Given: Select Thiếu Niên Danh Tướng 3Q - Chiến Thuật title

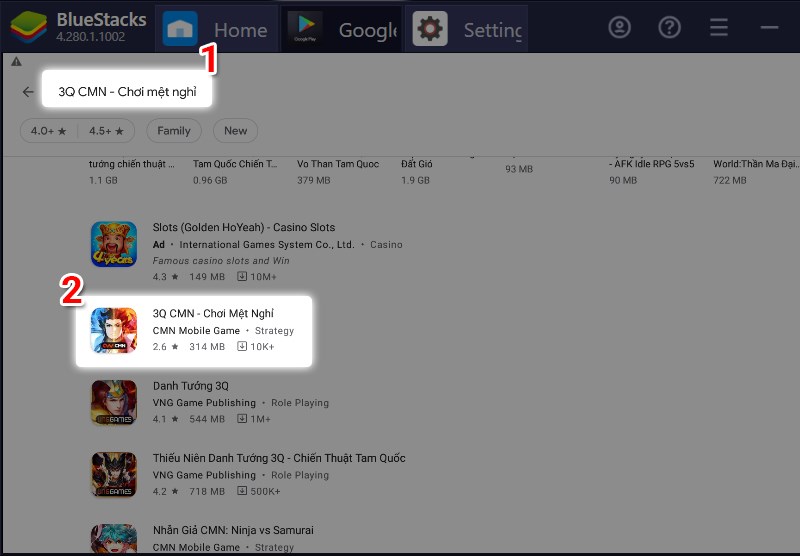Looking at the screenshot, I should pos(279,458).
